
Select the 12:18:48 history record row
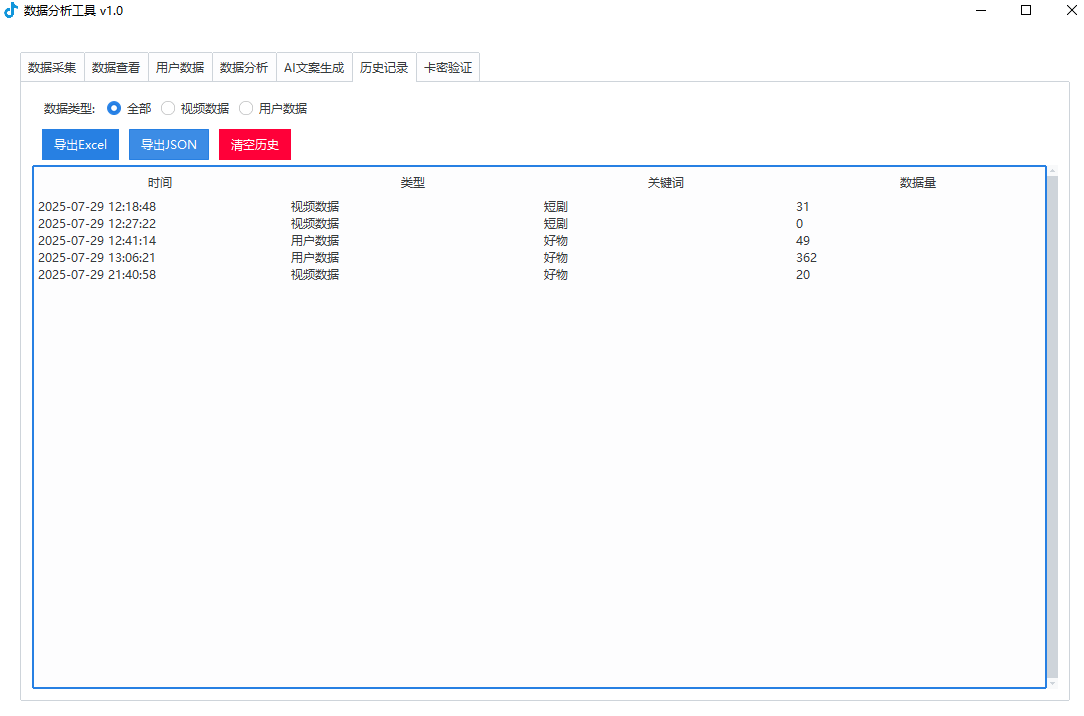pos(97,207)
